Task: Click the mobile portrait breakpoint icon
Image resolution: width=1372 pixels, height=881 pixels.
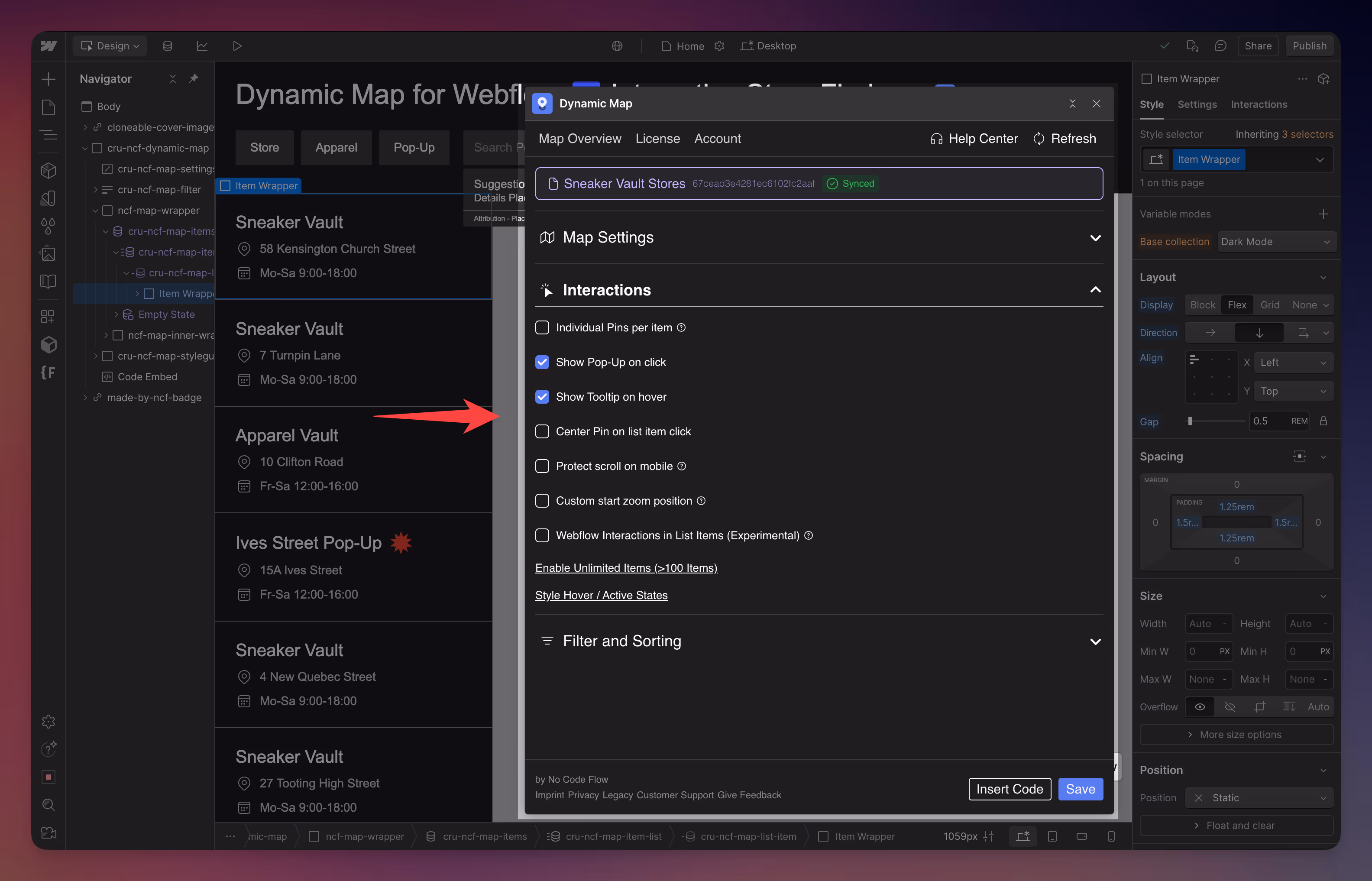Action: click(x=1111, y=836)
